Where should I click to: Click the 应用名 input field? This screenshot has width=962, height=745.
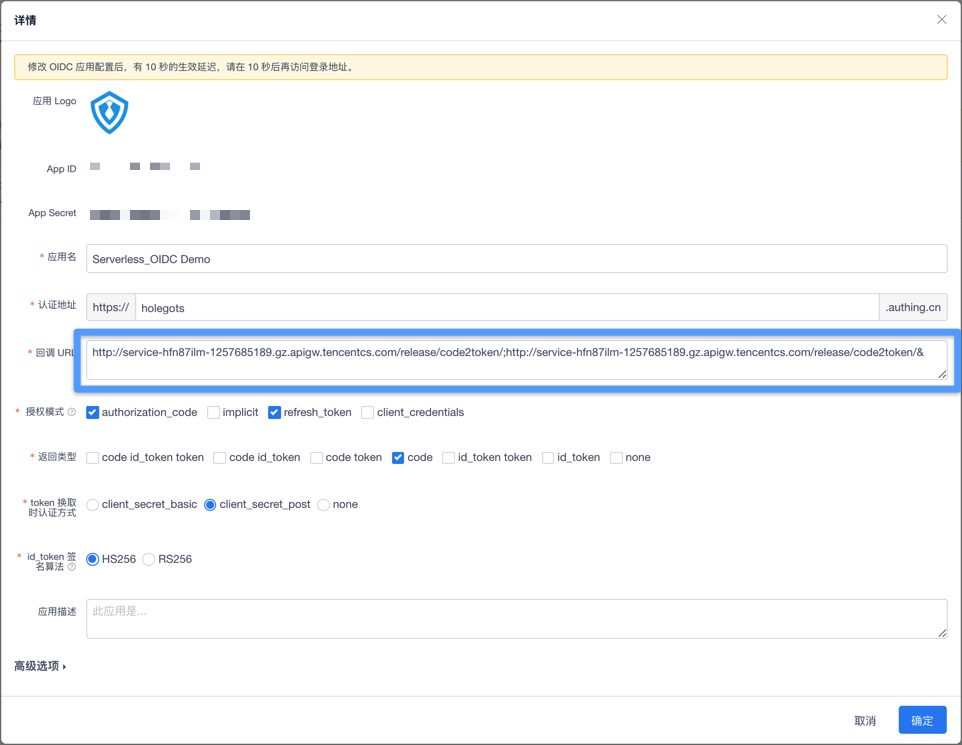click(516, 258)
